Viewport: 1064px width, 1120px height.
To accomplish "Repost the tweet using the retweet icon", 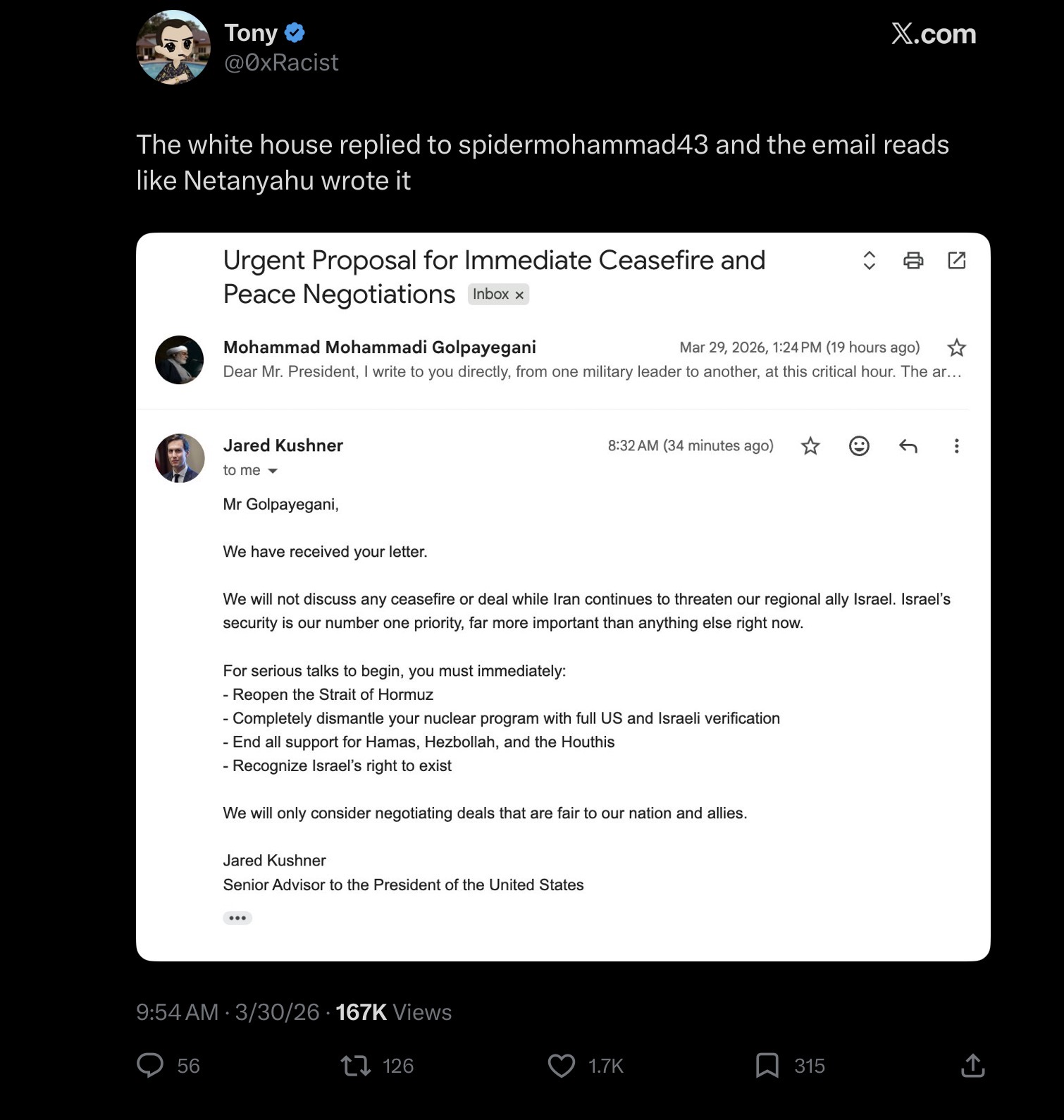I will pos(356,1065).
